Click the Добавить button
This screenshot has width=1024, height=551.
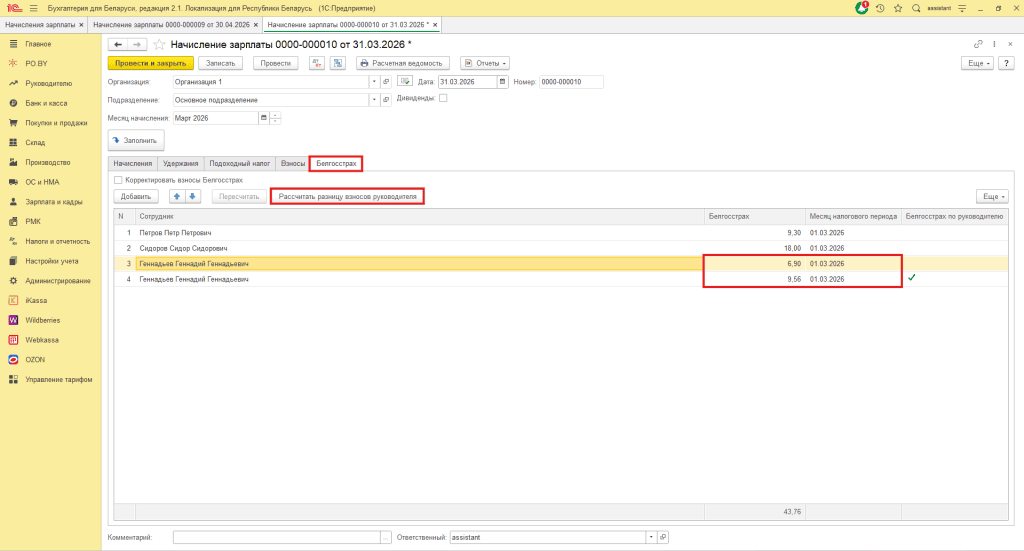pyautogui.click(x=136, y=197)
